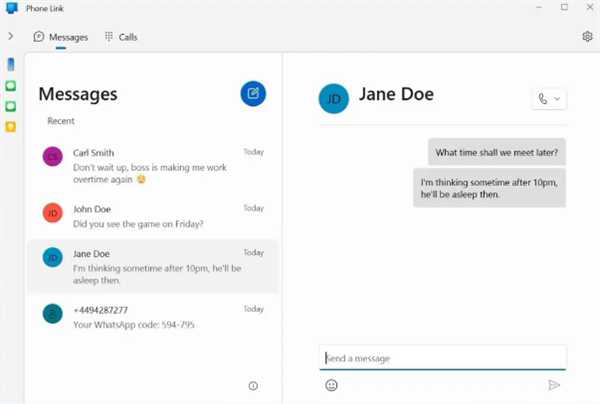Screen dimensions: 600x404
Task: Select the Messages tab
Action: pyautogui.click(x=61, y=37)
